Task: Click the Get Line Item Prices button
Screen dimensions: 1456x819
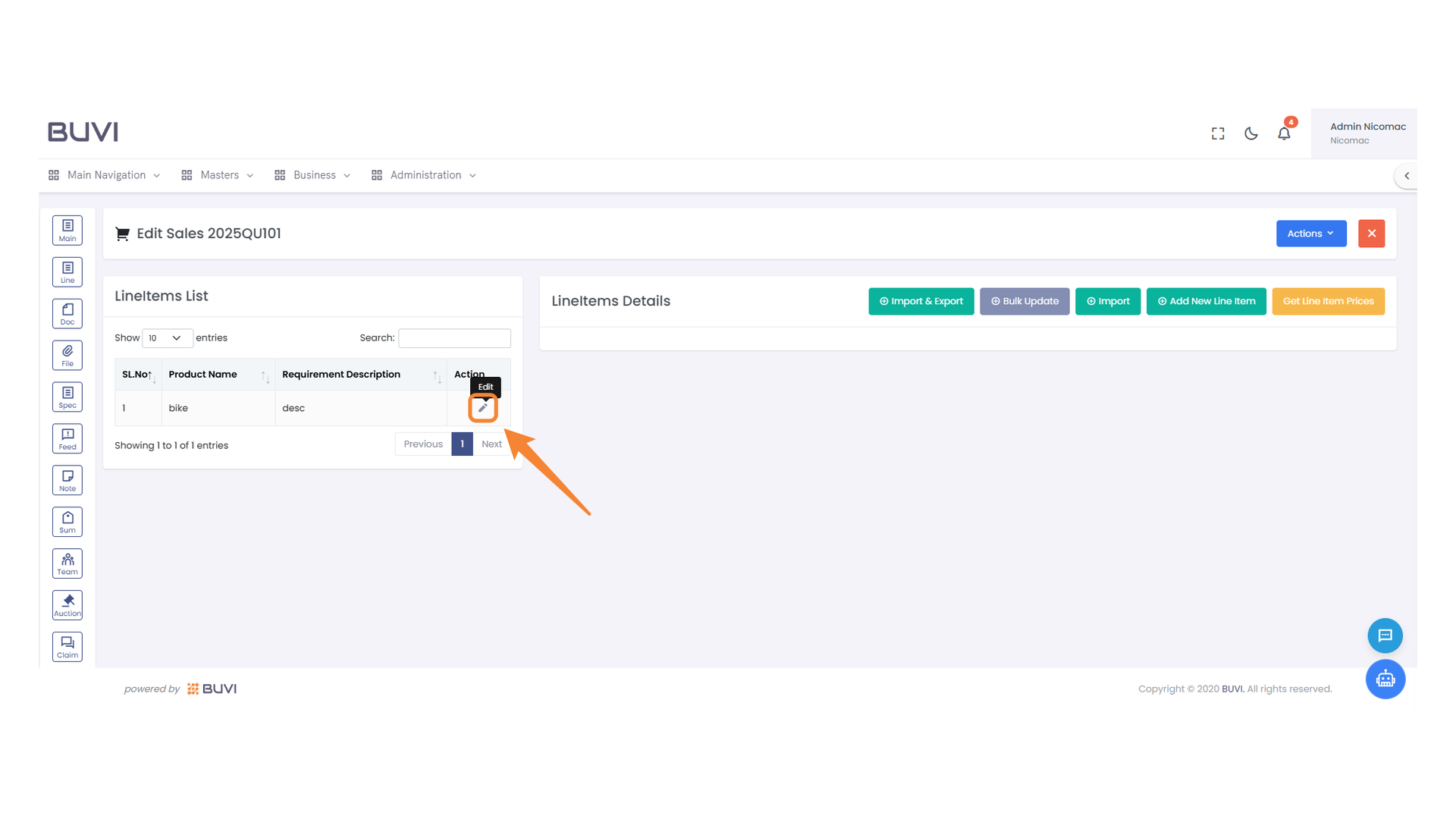Action: [x=1328, y=301]
